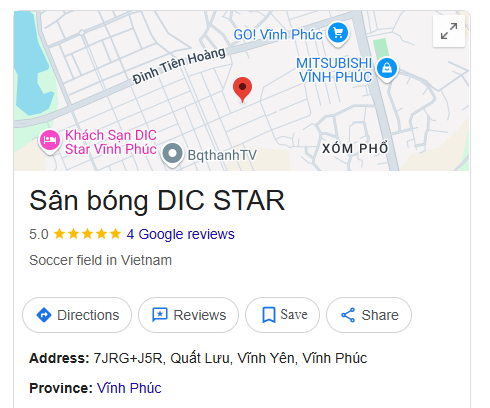The width and height of the screenshot is (490, 408).
Task: Follow the Vĩnh Phúc province link
Action: tap(129, 388)
